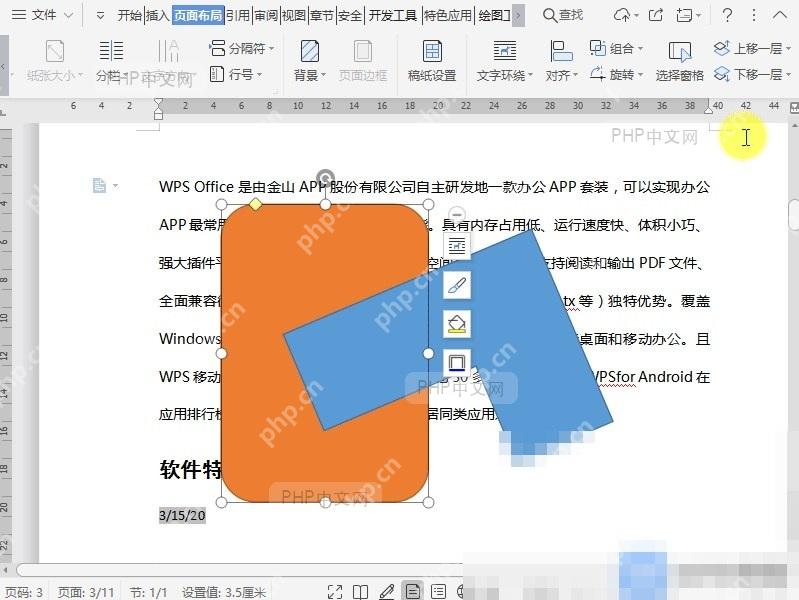Click the document section icon in left margin
Viewport: 799px width, 600px height.
99,185
